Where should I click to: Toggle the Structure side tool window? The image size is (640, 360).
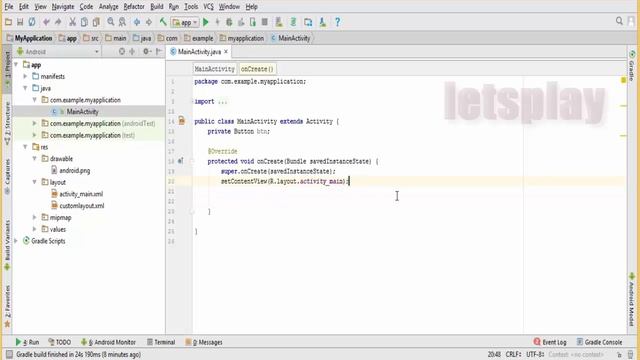click(7, 124)
